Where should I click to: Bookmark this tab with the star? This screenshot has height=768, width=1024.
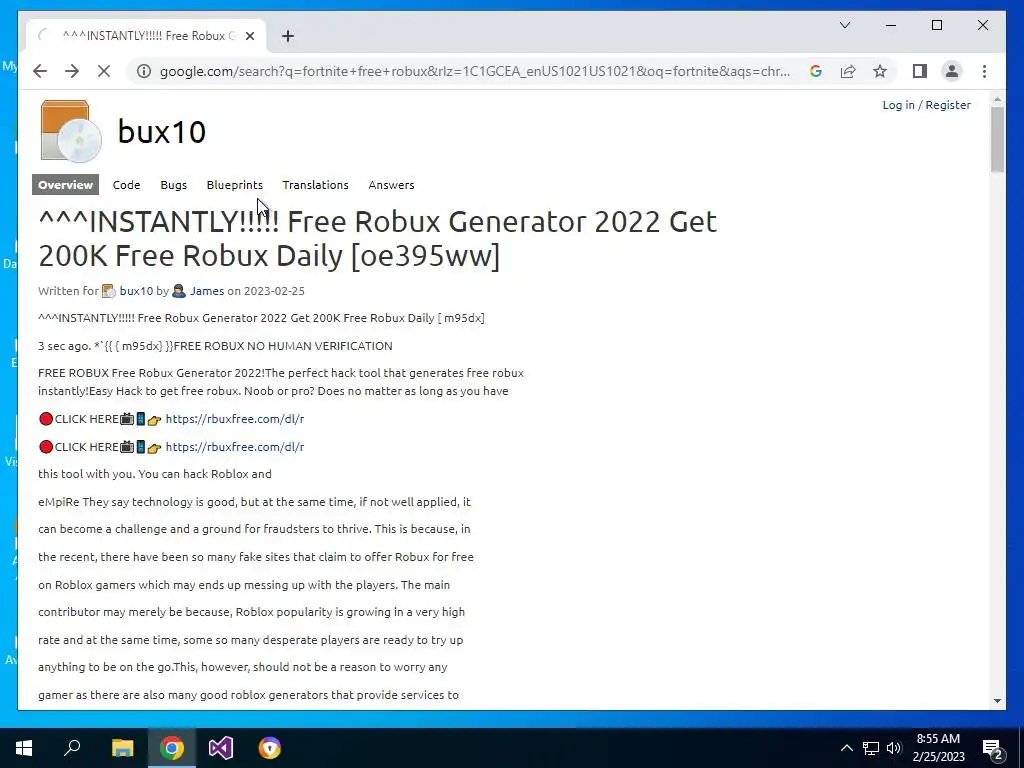(x=880, y=71)
